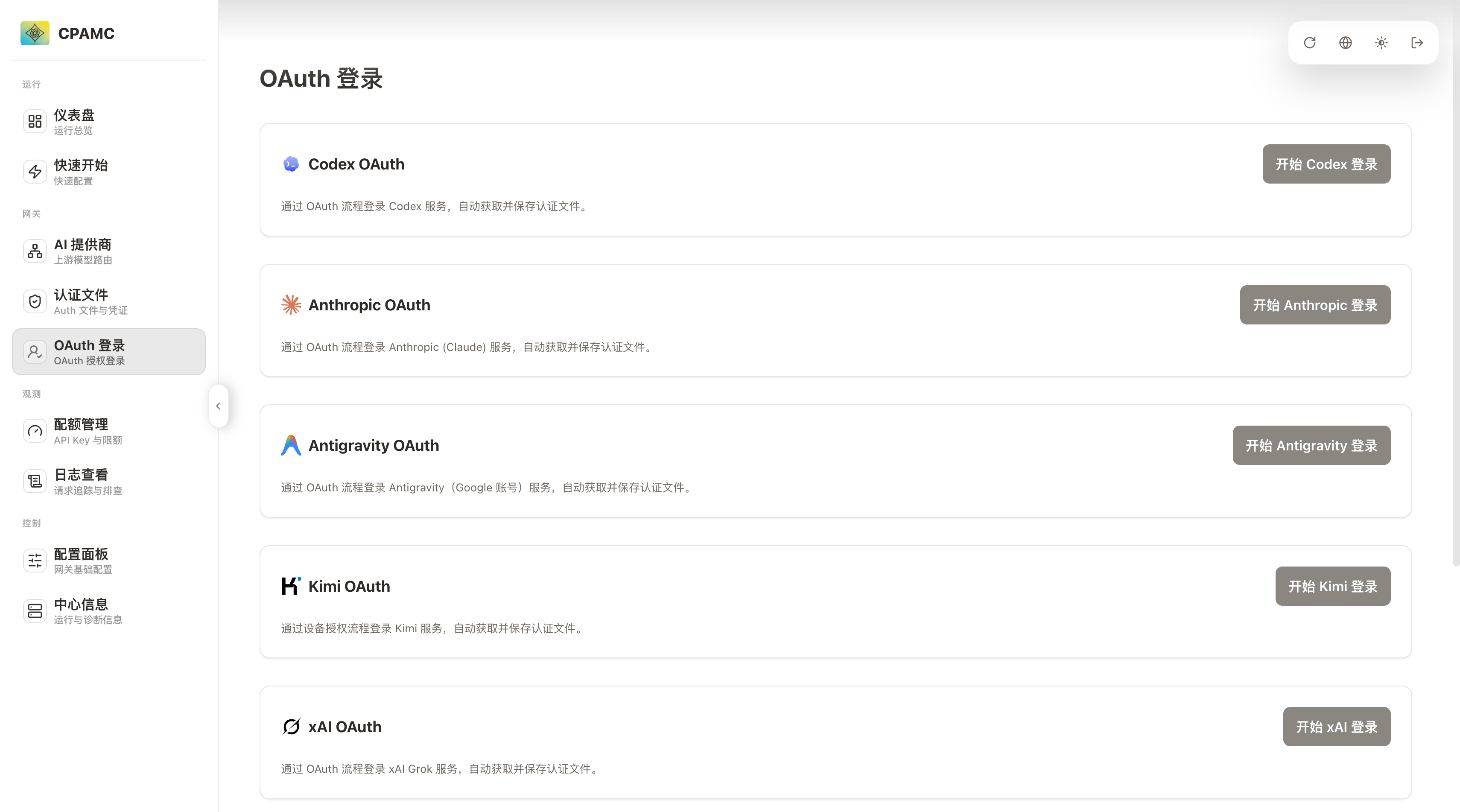Click the Anthropic OAuth card title
1460x812 pixels.
pos(369,305)
